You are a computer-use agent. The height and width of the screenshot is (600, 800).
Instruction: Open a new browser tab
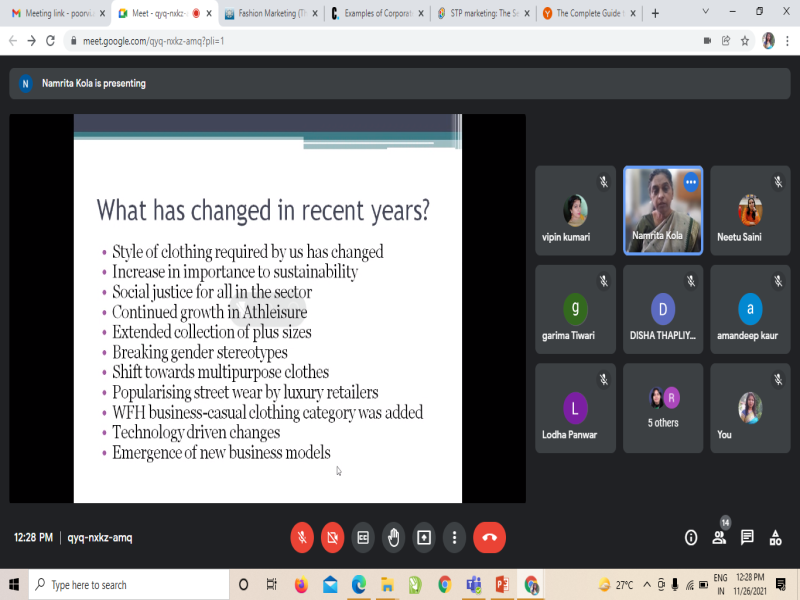pos(655,14)
